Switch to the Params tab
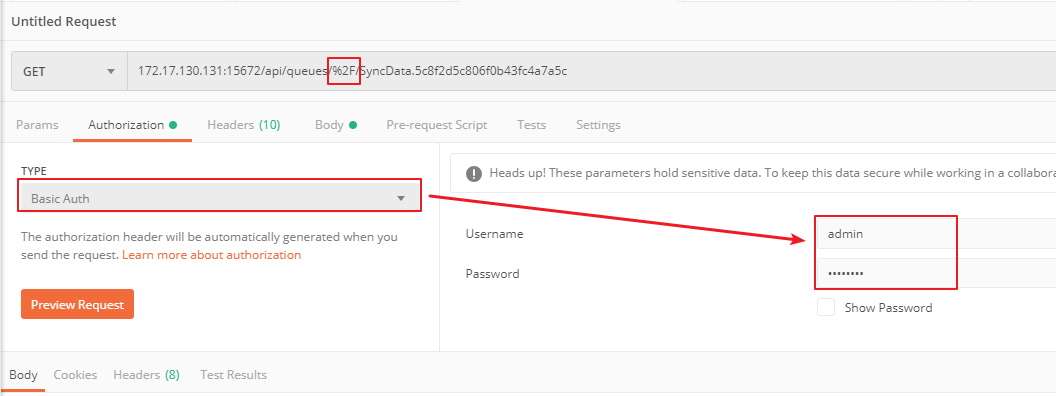 (x=37, y=125)
